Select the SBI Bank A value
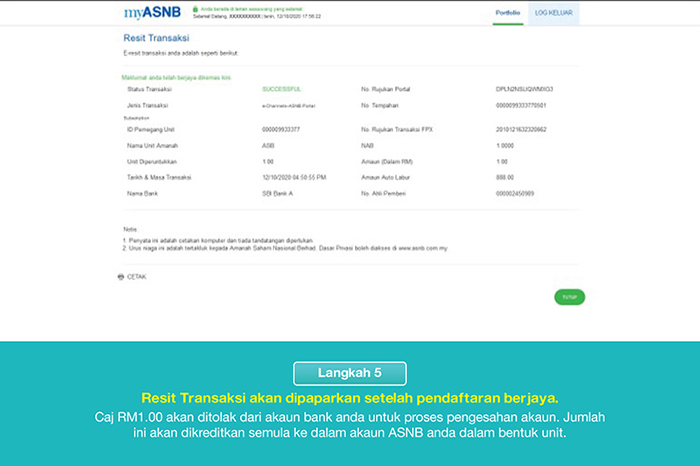 (x=277, y=193)
